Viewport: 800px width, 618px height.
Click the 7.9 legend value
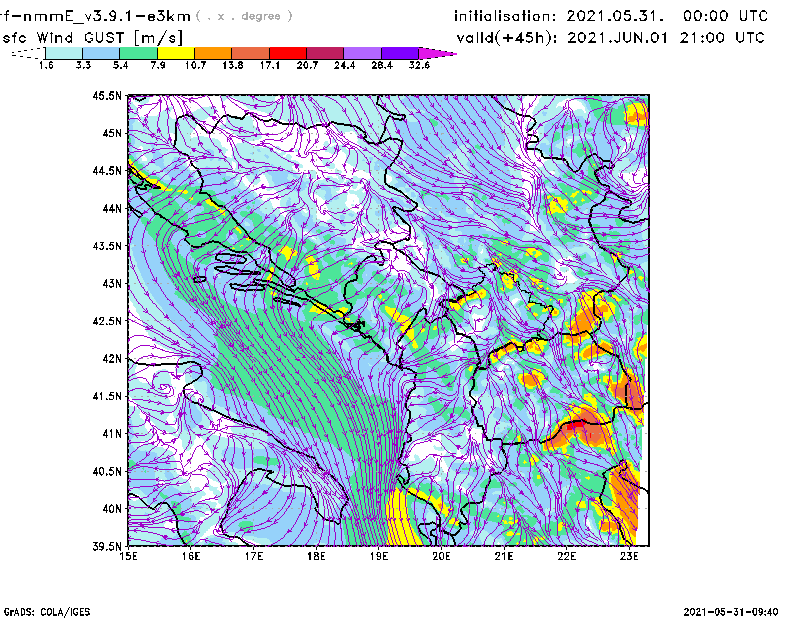click(158, 65)
